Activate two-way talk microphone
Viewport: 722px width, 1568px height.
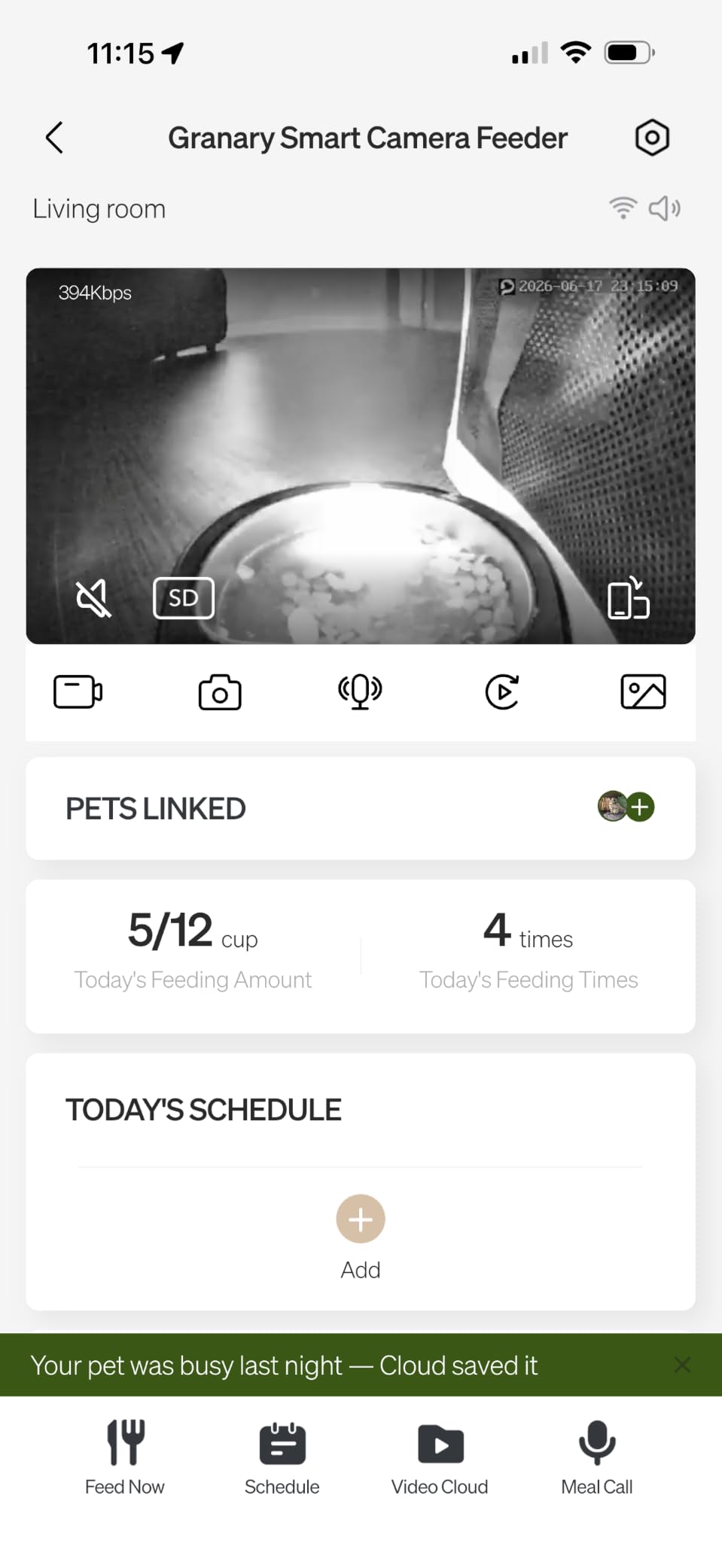coord(361,692)
